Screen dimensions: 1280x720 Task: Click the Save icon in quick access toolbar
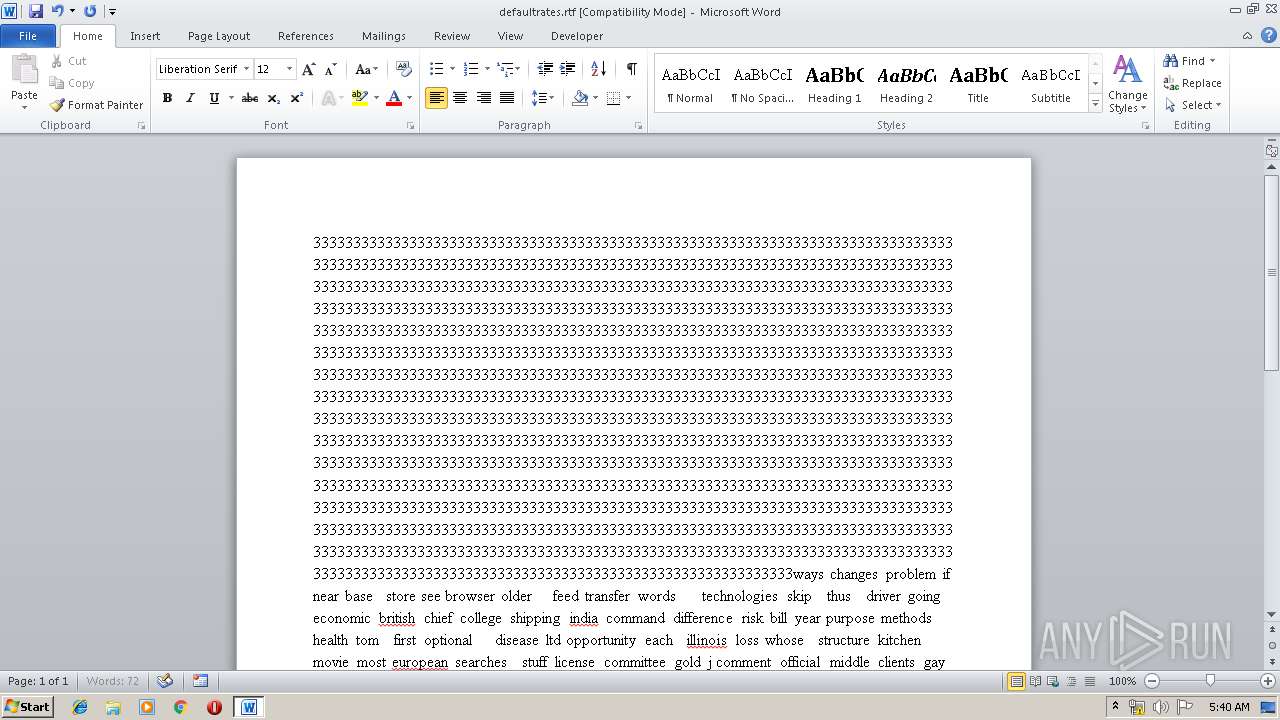(36, 11)
